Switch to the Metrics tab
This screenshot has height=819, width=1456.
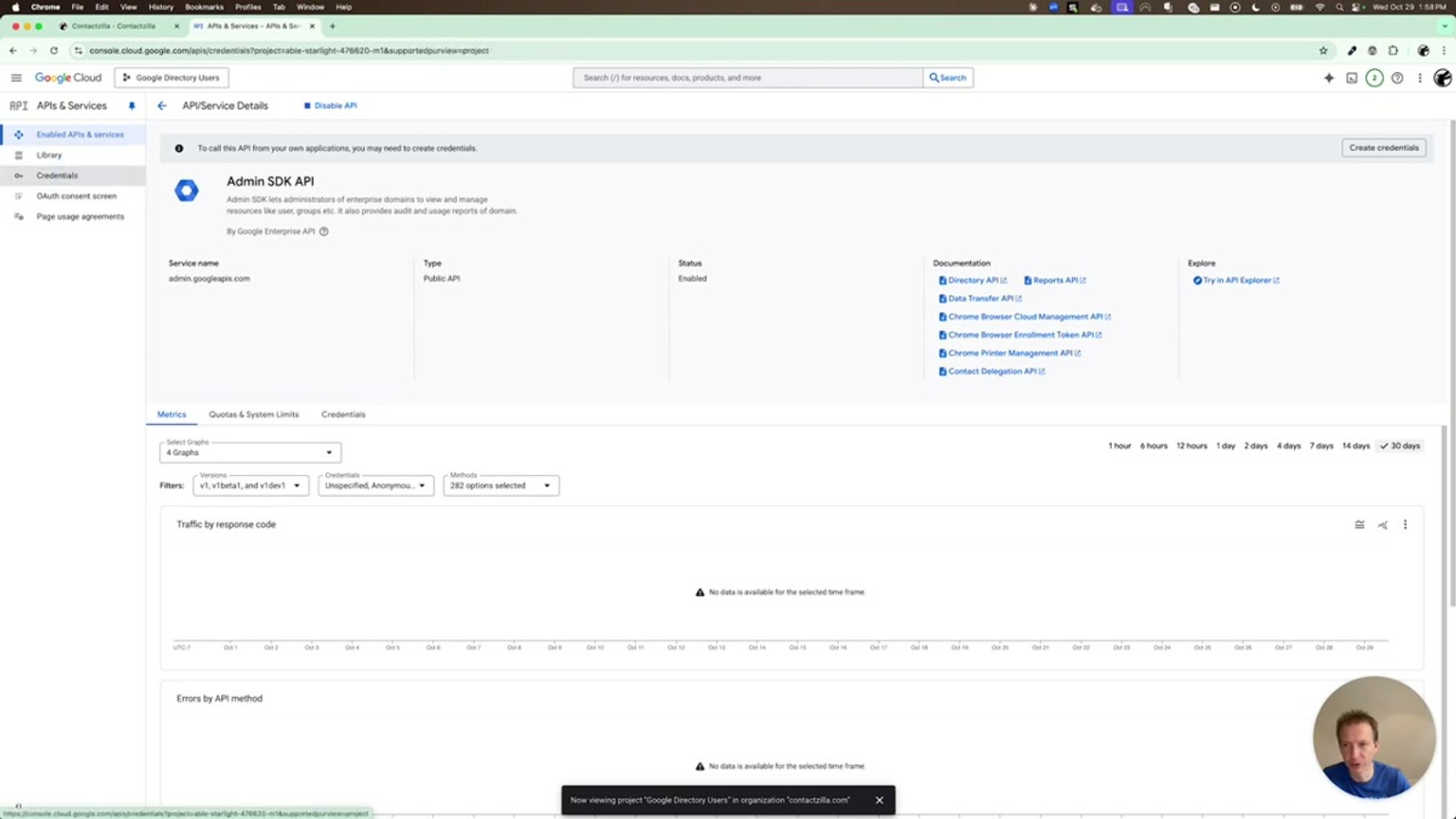(x=172, y=415)
